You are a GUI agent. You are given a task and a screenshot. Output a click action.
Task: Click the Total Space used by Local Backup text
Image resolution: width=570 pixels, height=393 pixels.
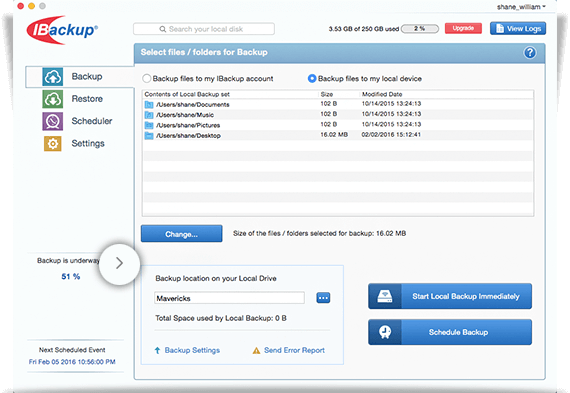tap(221, 318)
